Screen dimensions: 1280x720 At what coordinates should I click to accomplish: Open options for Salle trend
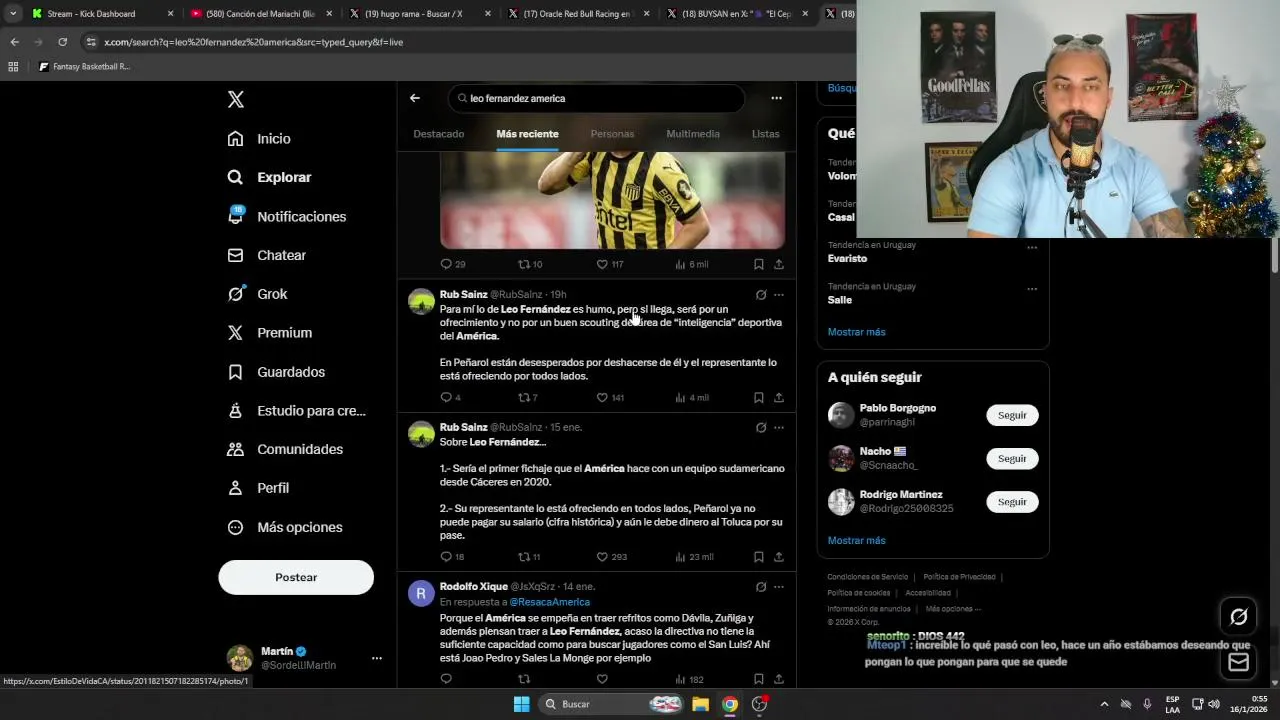(x=1032, y=289)
